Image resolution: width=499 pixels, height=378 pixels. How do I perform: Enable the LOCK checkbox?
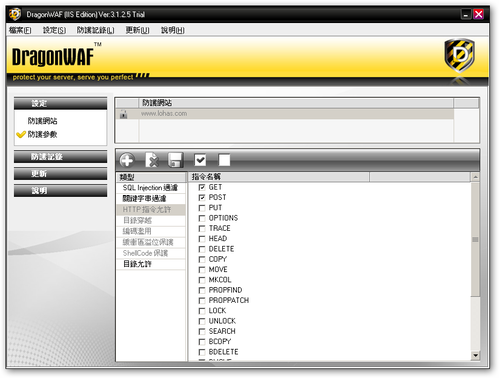[202, 311]
